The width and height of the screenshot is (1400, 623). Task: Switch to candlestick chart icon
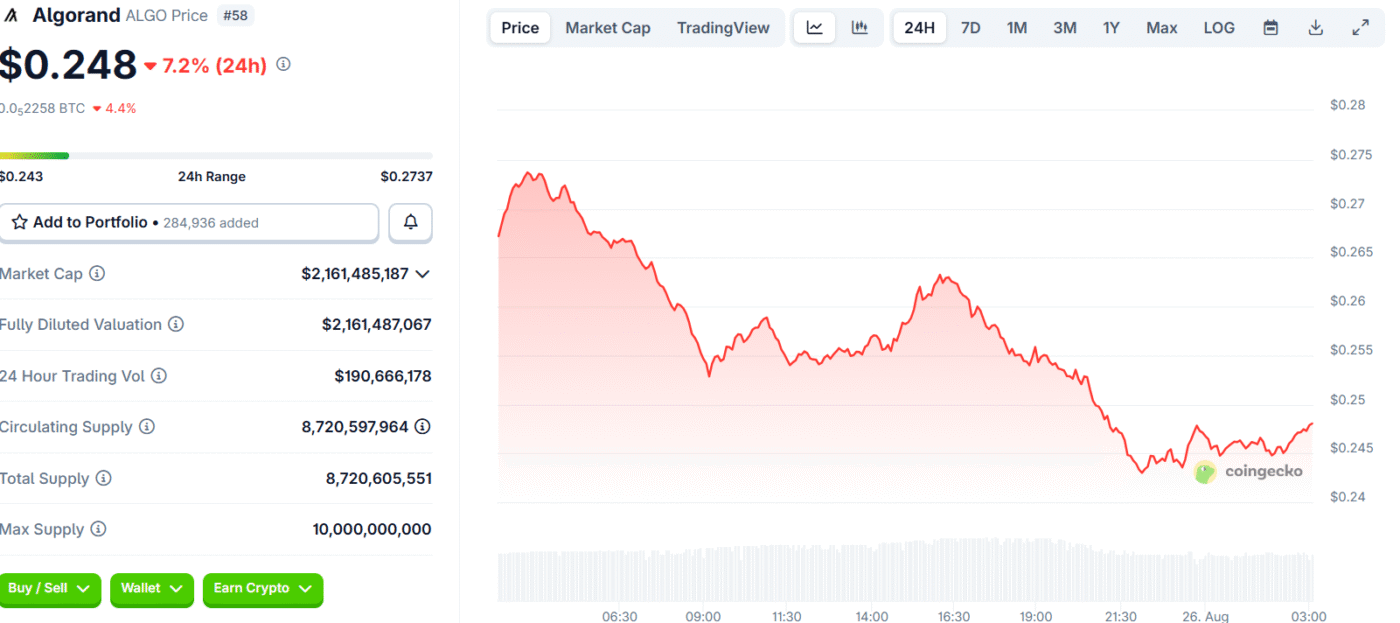click(859, 28)
